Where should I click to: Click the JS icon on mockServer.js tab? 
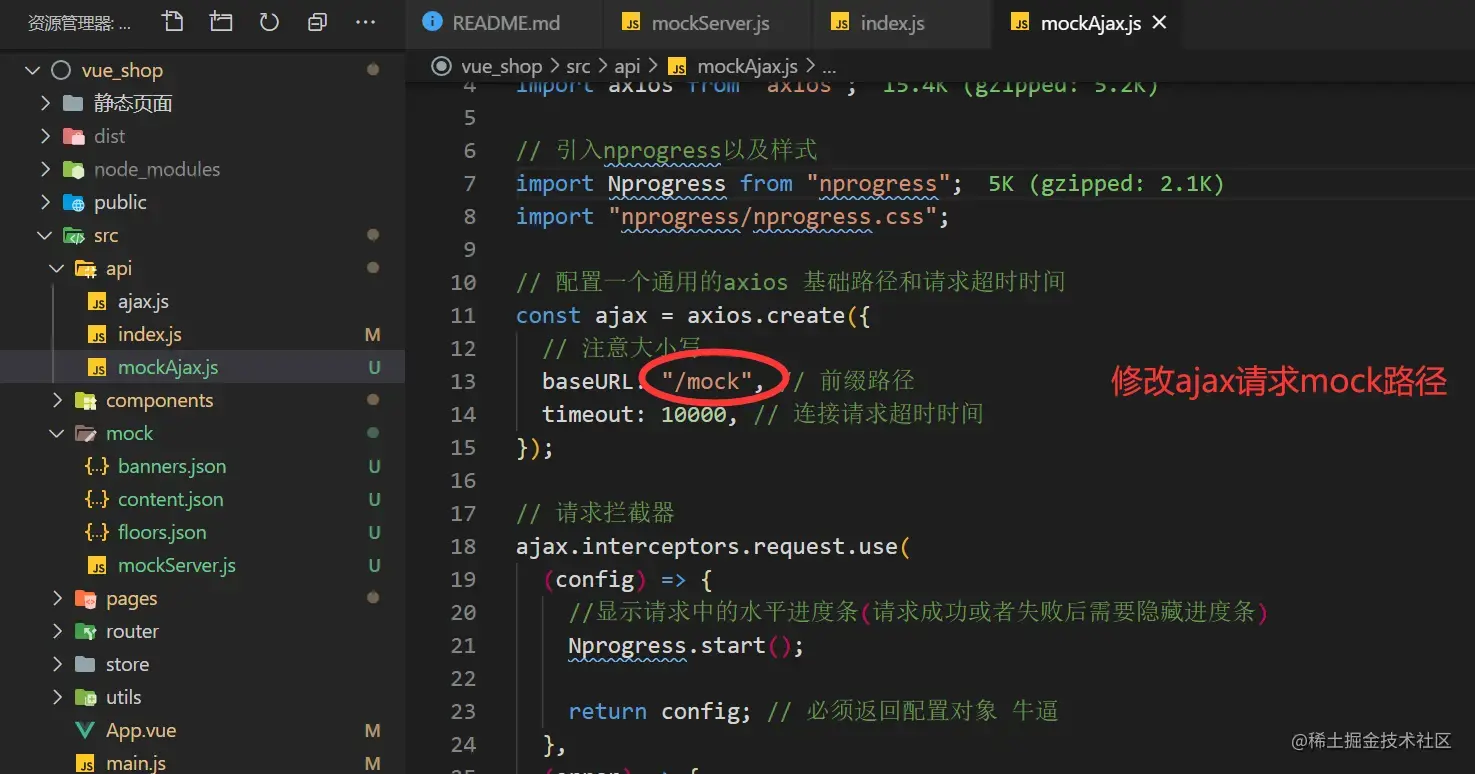(x=631, y=23)
